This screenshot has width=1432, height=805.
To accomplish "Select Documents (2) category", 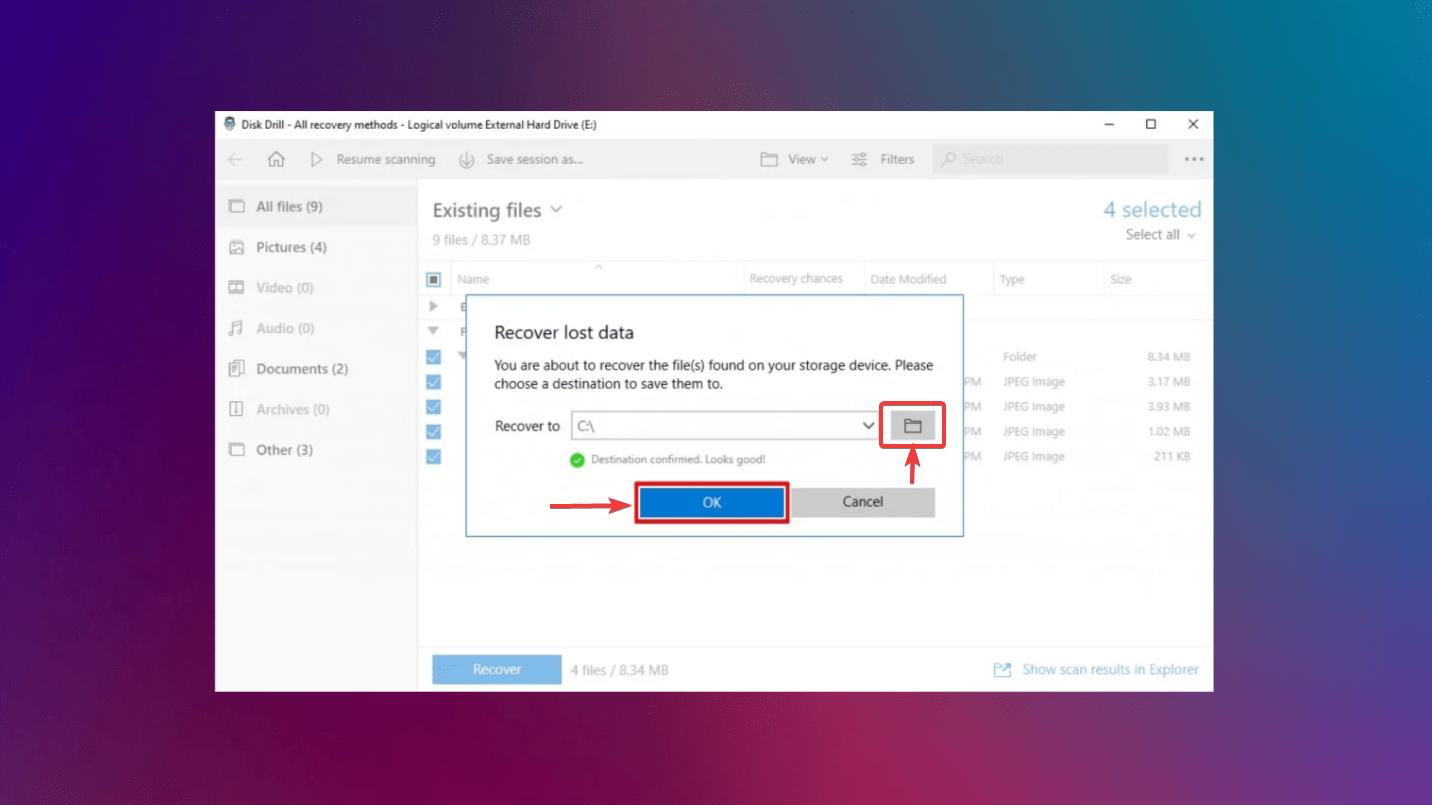I will pyautogui.click(x=316, y=369).
